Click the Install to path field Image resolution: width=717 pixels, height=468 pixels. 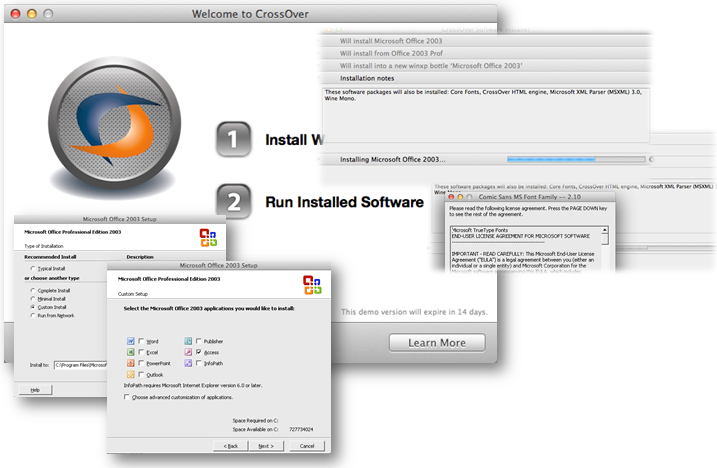pyautogui.click(x=80, y=365)
